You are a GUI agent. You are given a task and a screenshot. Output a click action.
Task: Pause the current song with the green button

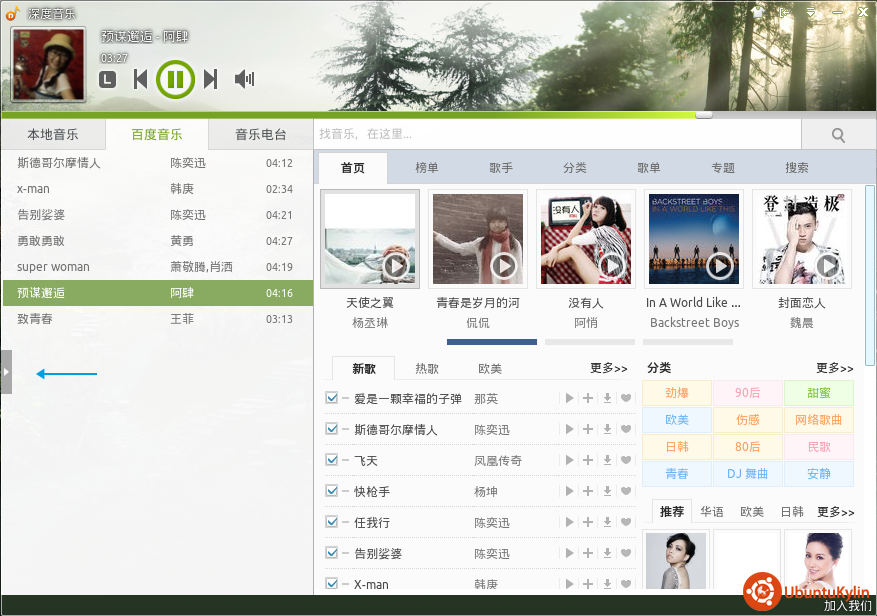click(175, 79)
